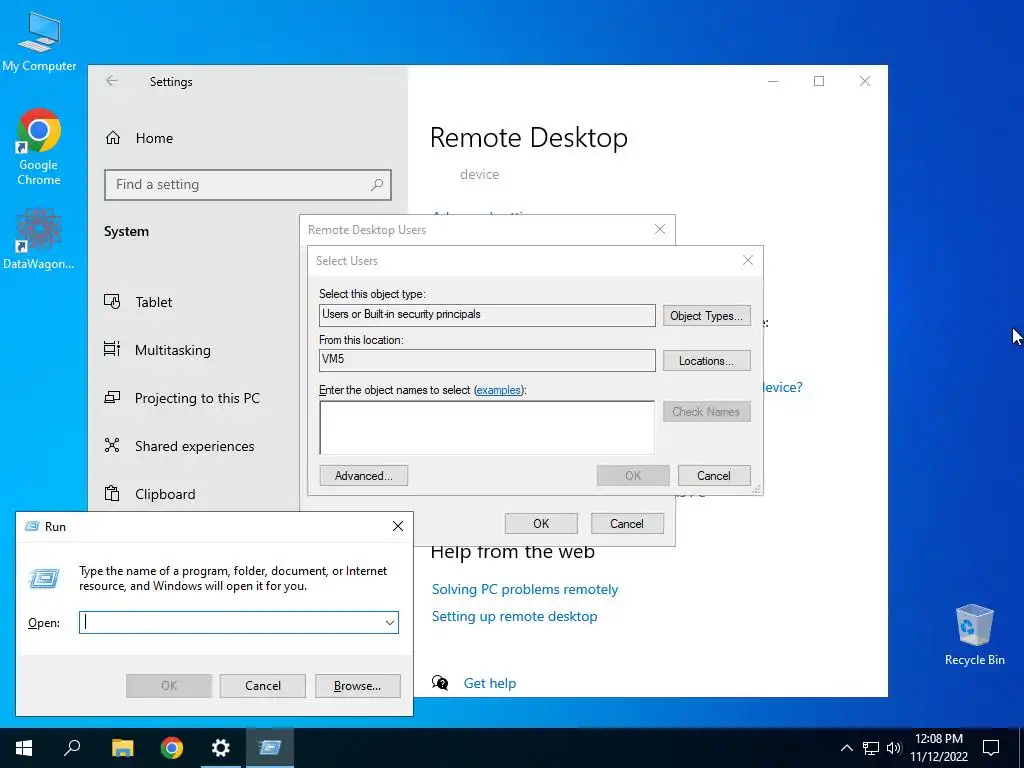Image resolution: width=1024 pixels, height=768 pixels.
Task: Select Home label in Settings sidebar
Action: [154, 138]
